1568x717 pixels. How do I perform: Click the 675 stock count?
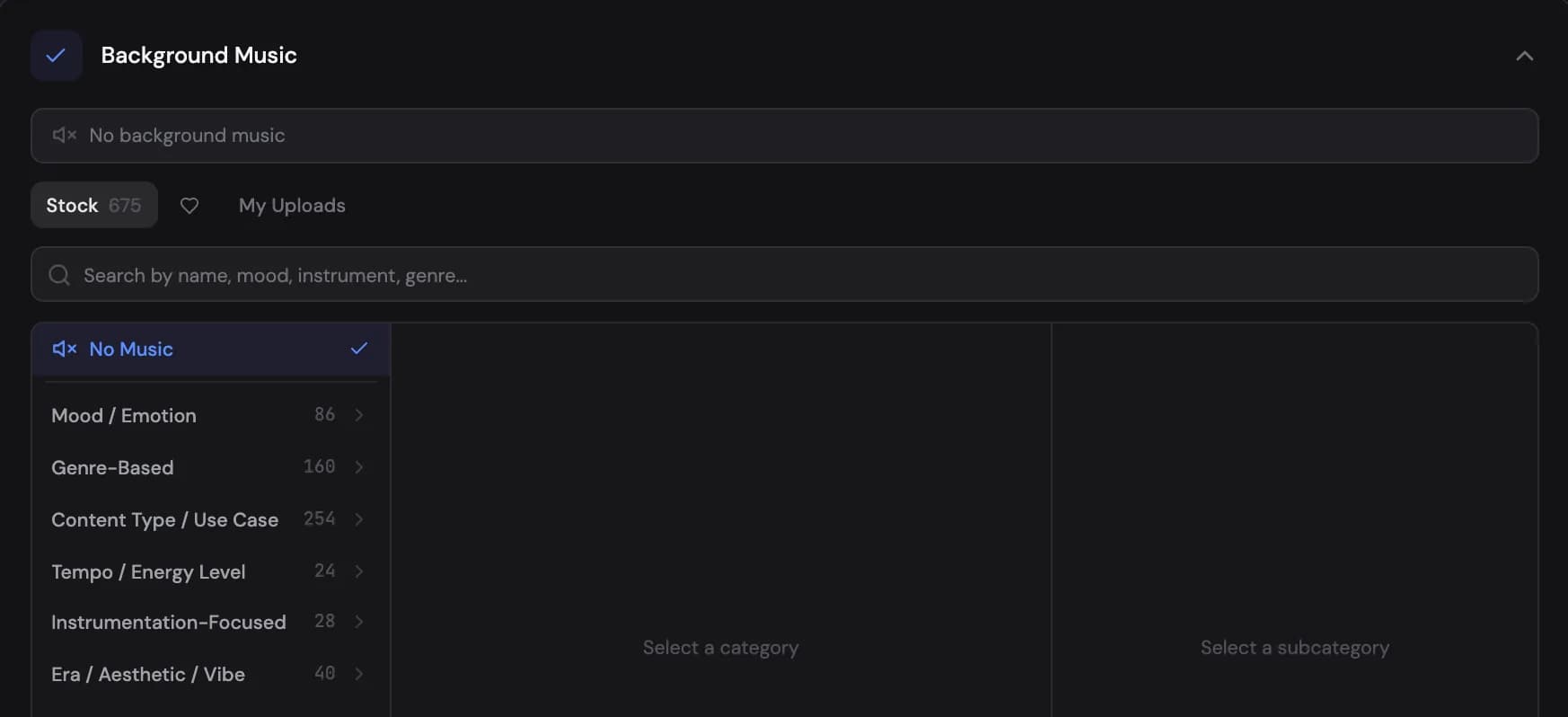(x=125, y=206)
